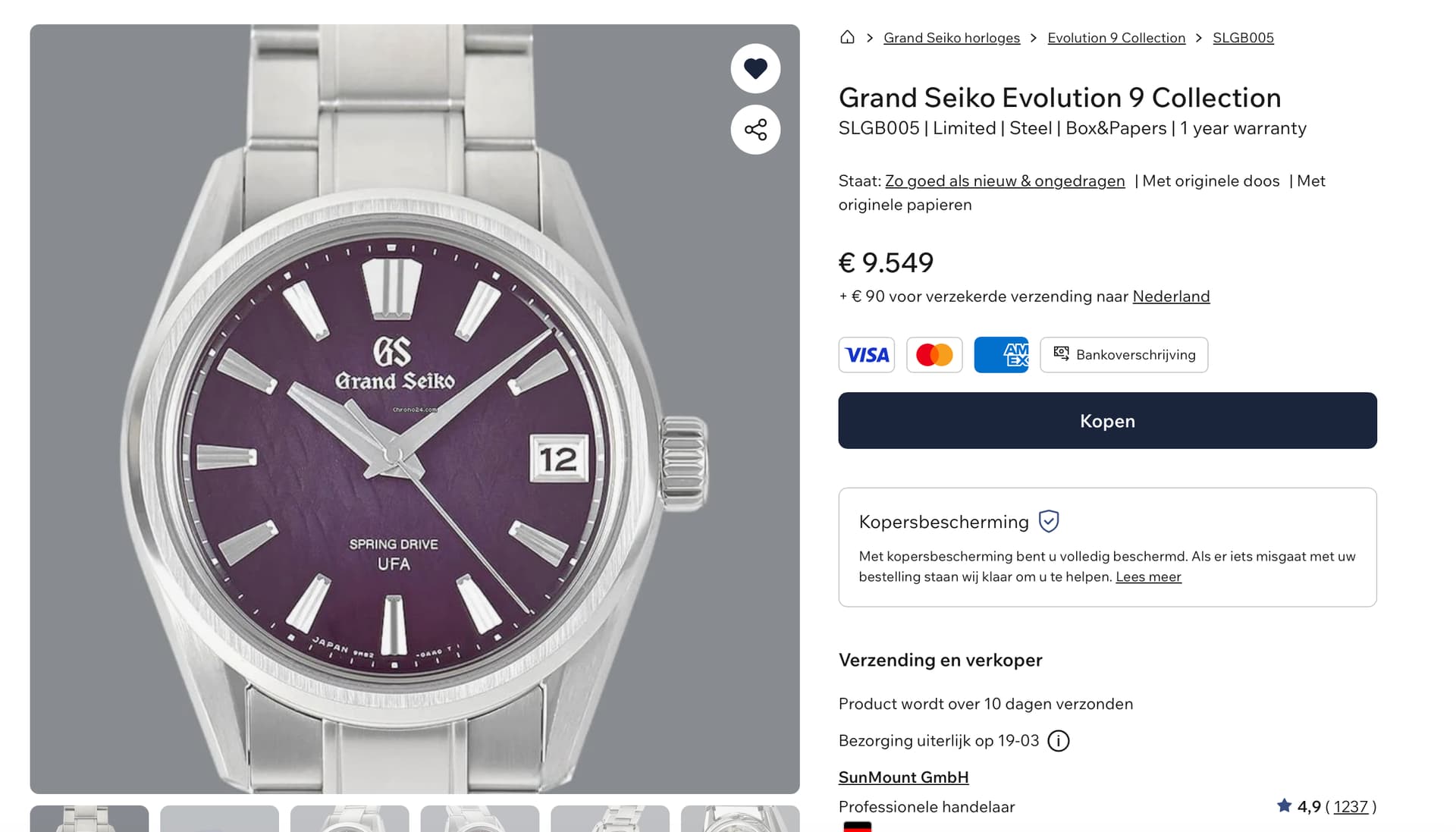Click the share icon button
The width and height of the screenshot is (1456, 832).
(755, 130)
